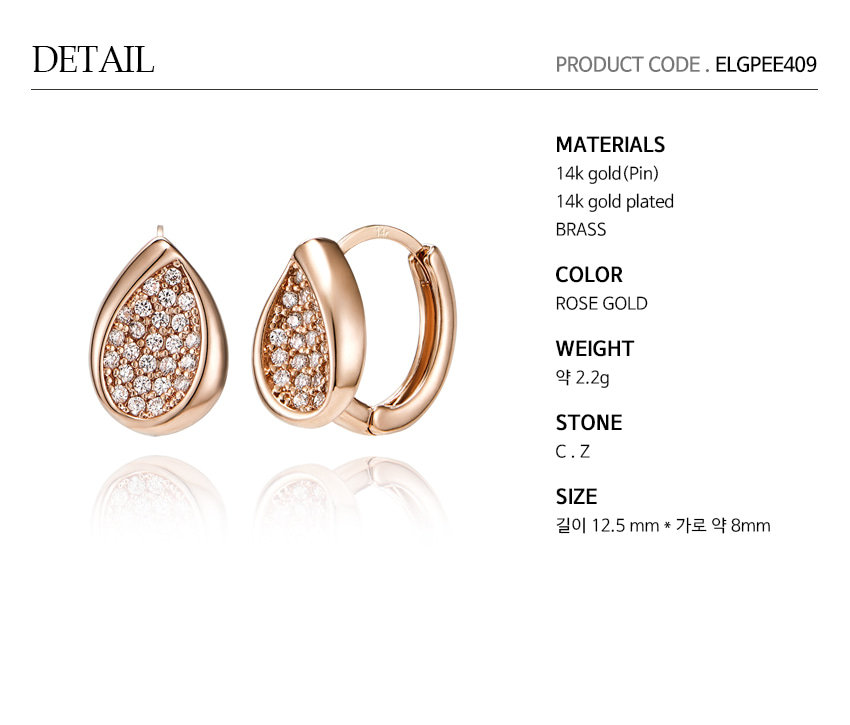Screen dimensions: 850x725
Task: Click the 14k gold (Pin) text
Action: pyautogui.click(x=607, y=174)
